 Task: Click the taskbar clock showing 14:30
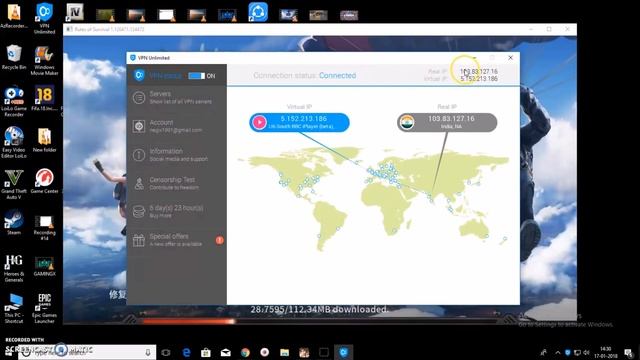[x=606, y=352]
